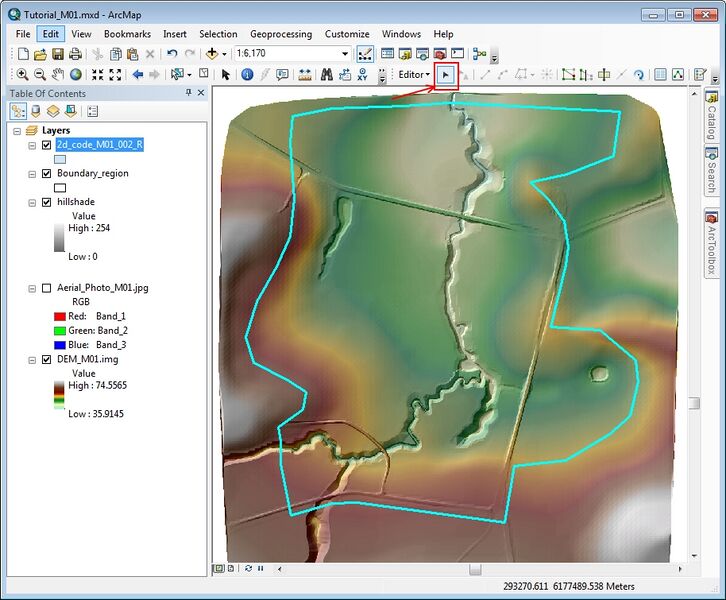Open the map scale dropdown
The width and height of the screenshot is (726, 600).
pyautogui.click(x=345, y=53)
